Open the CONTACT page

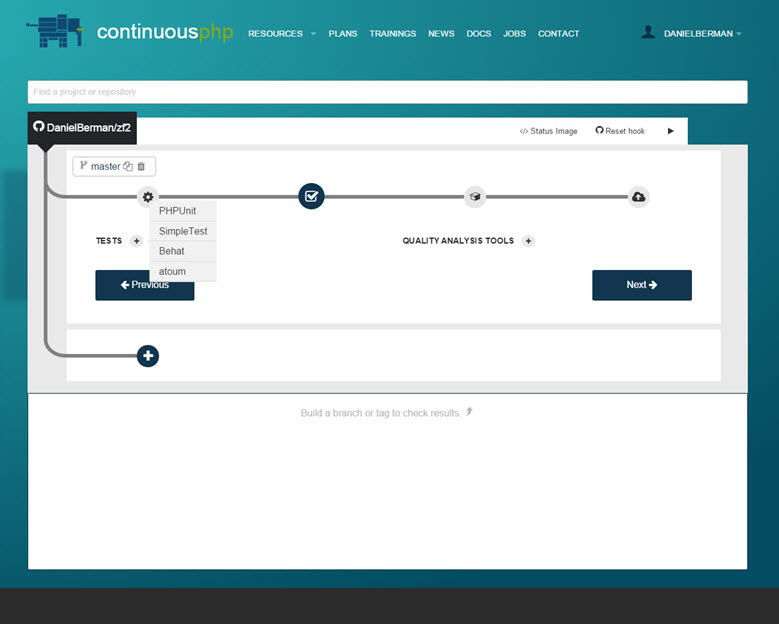(558, 34)
